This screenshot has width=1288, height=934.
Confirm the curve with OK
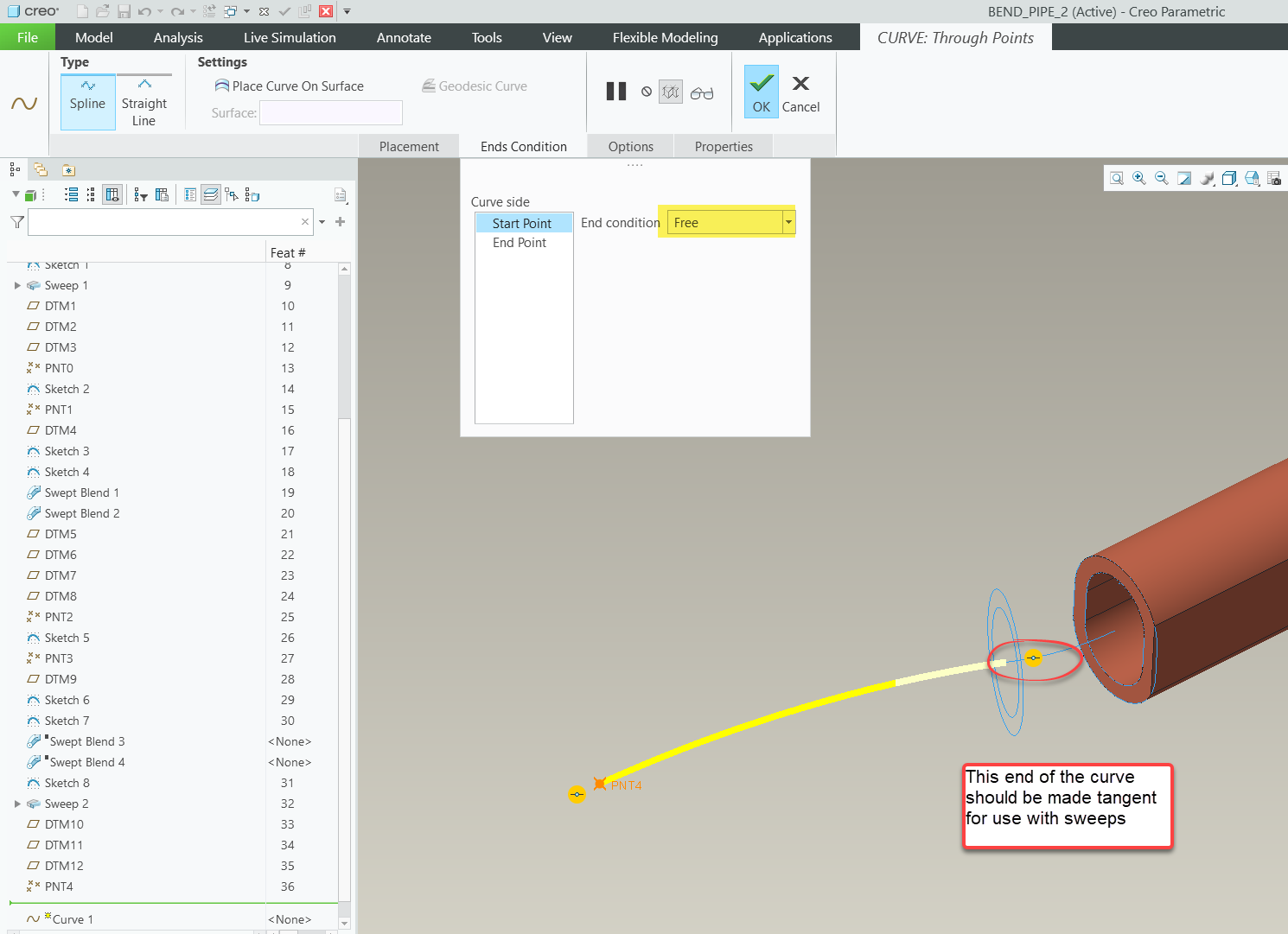761,91
